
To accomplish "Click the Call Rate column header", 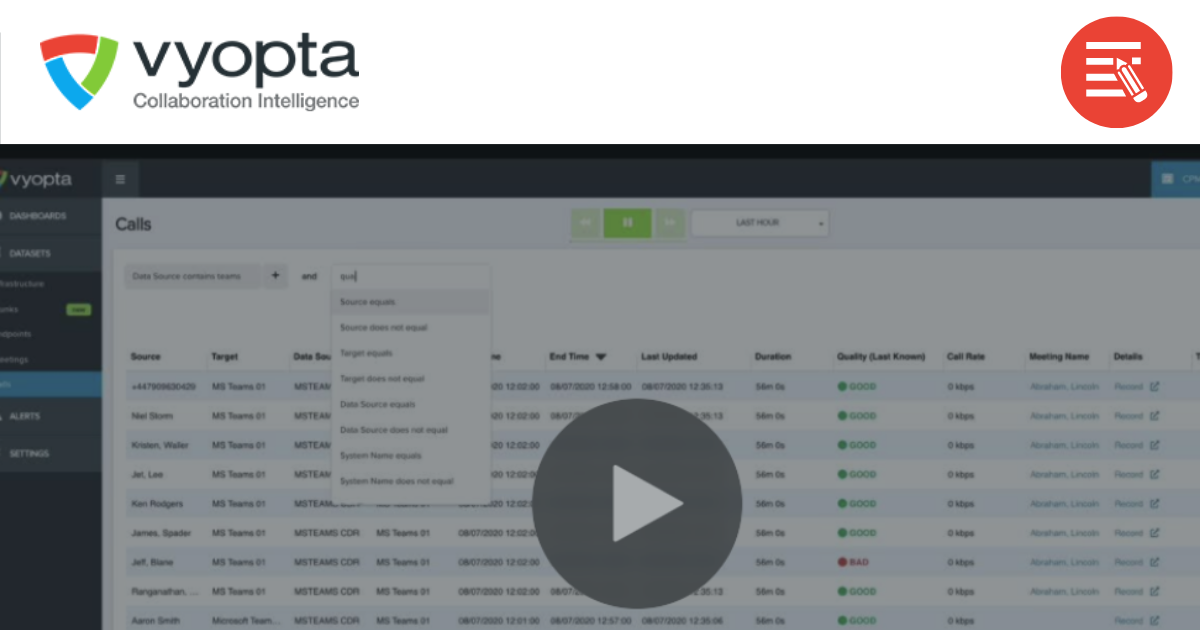I will pyautogui.click(x=966, y=357).
